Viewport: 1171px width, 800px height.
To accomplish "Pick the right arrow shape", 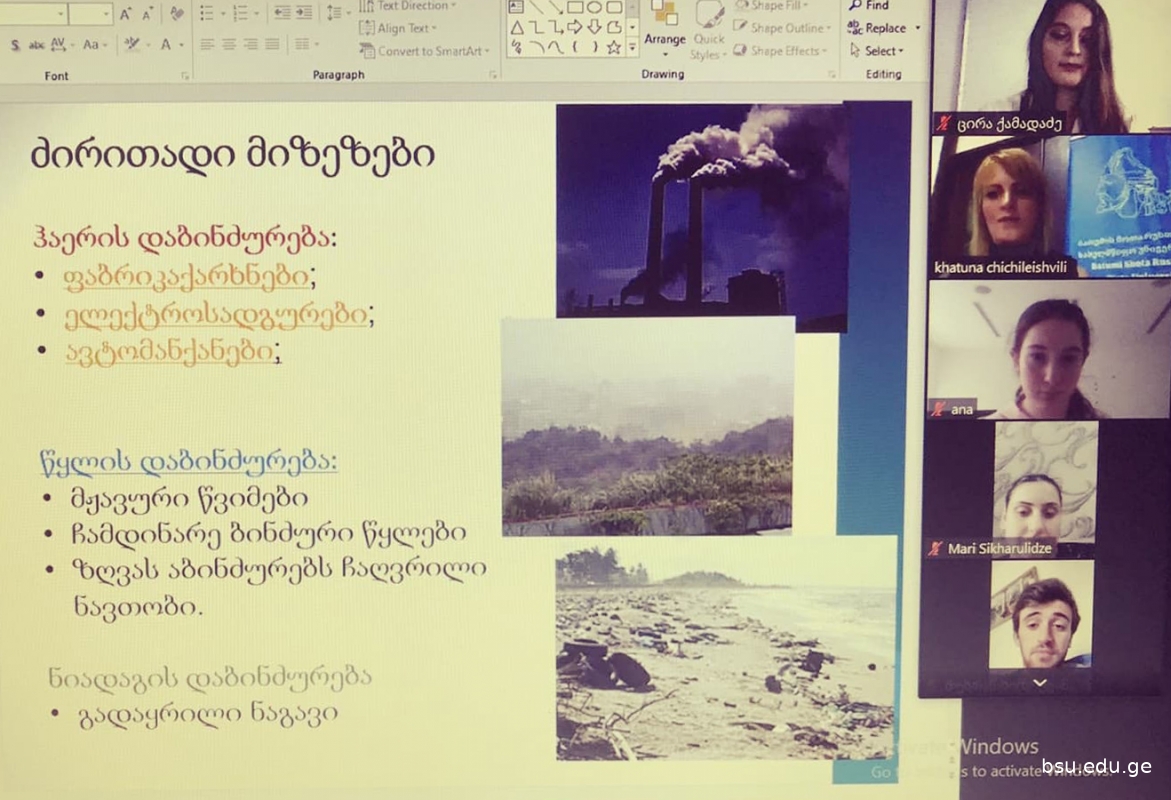I will click(575, 27).
